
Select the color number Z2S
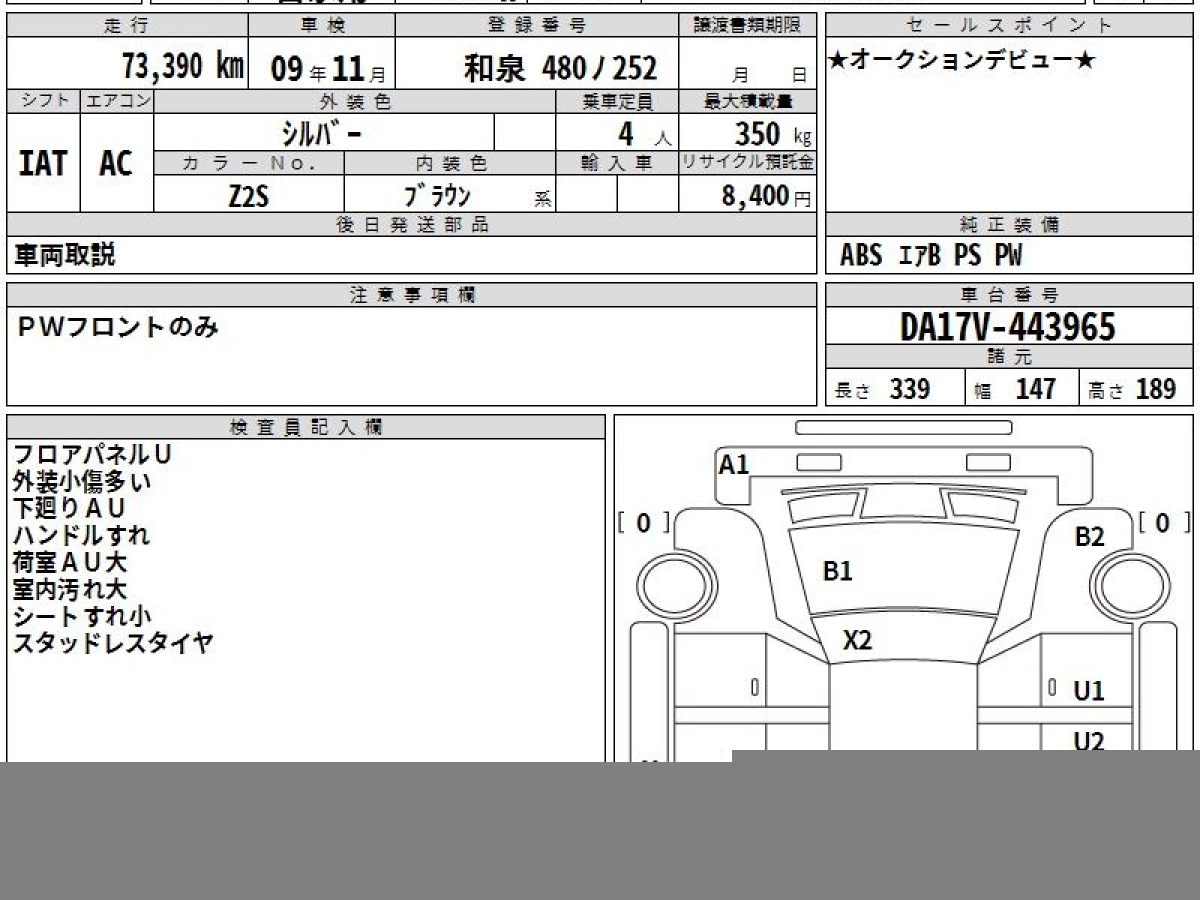click(x=248, y=196)
